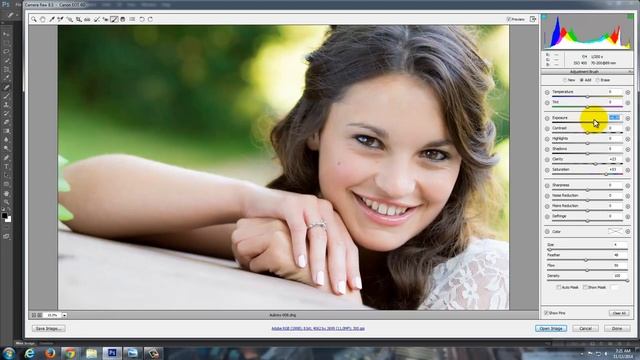The width and height of the screenshot is (640, 360).
Task: Open the zoom level dropdown arrow
Action: (64, 315)
